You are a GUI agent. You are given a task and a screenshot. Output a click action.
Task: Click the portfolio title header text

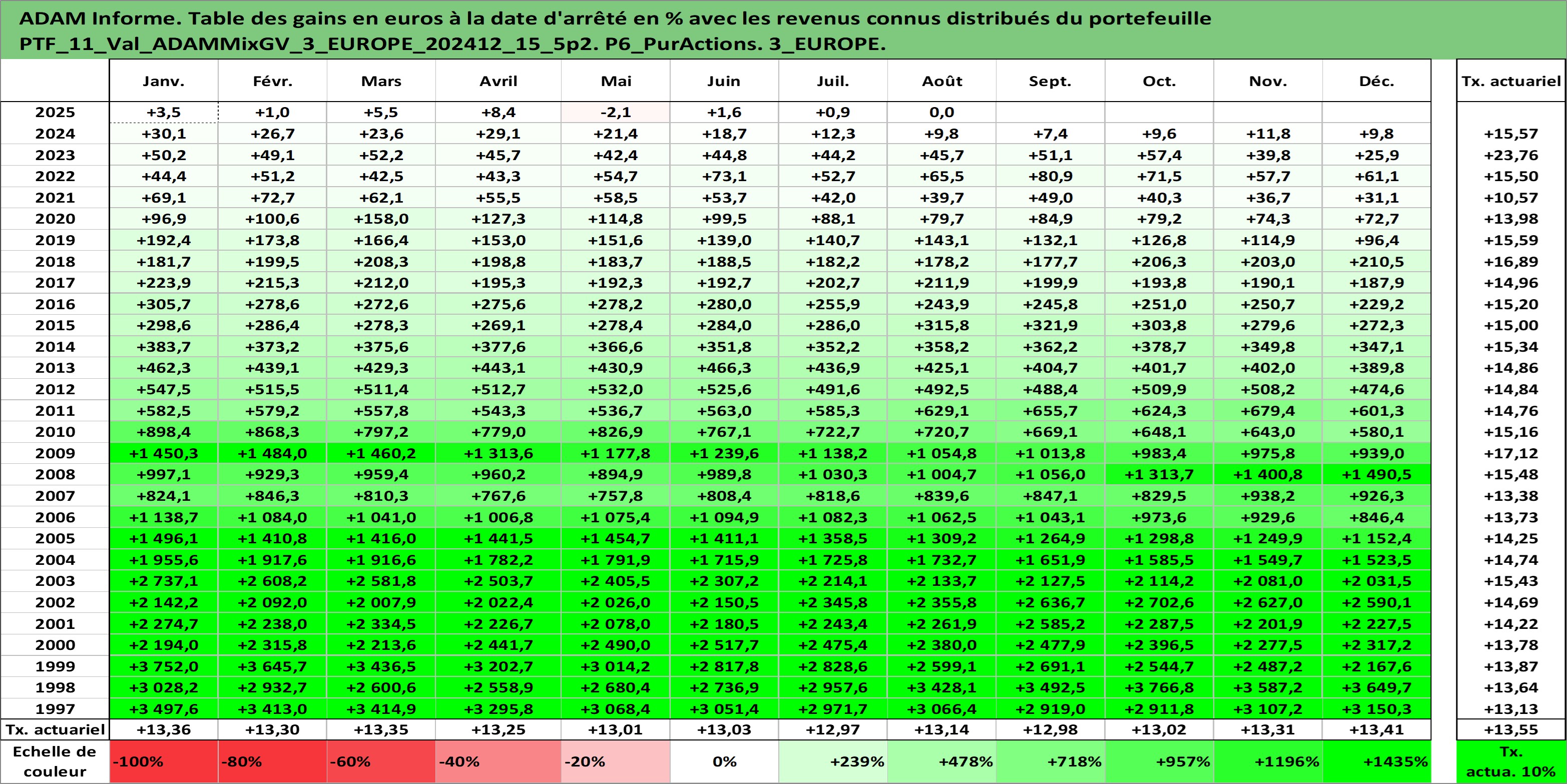click(x=615, y=31)
